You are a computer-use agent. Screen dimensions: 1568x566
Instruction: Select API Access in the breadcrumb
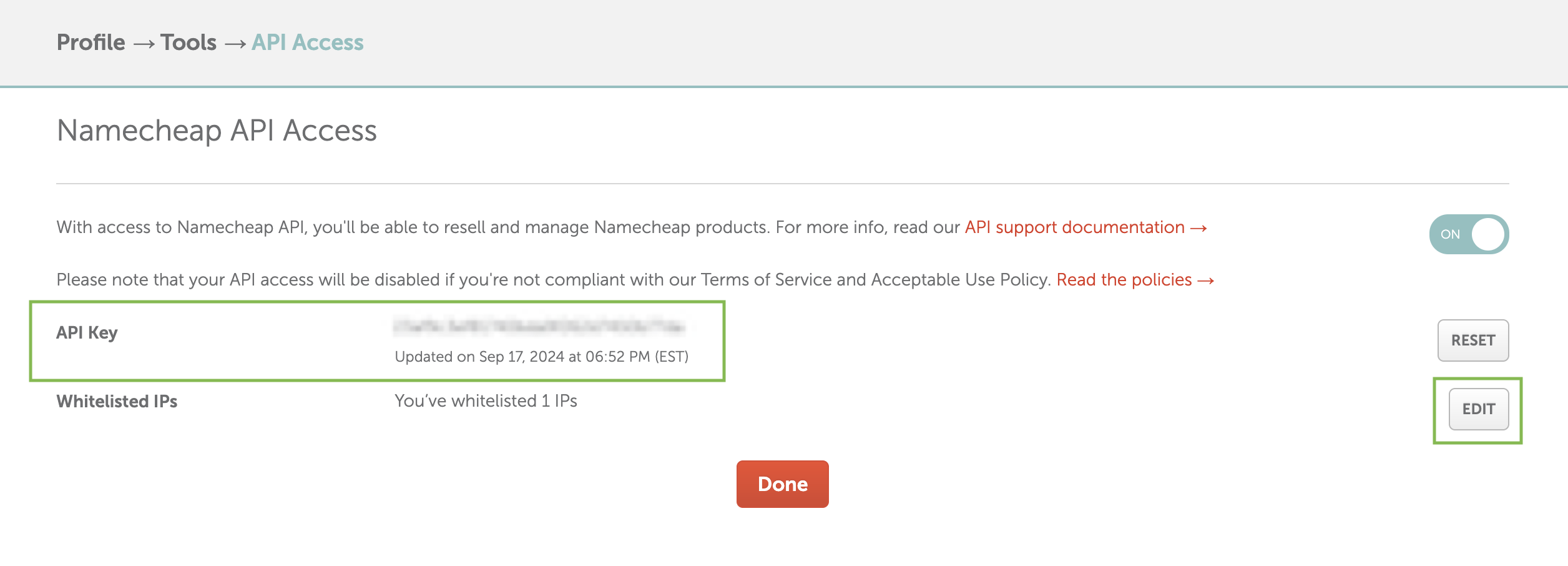[x=308, y=42]
